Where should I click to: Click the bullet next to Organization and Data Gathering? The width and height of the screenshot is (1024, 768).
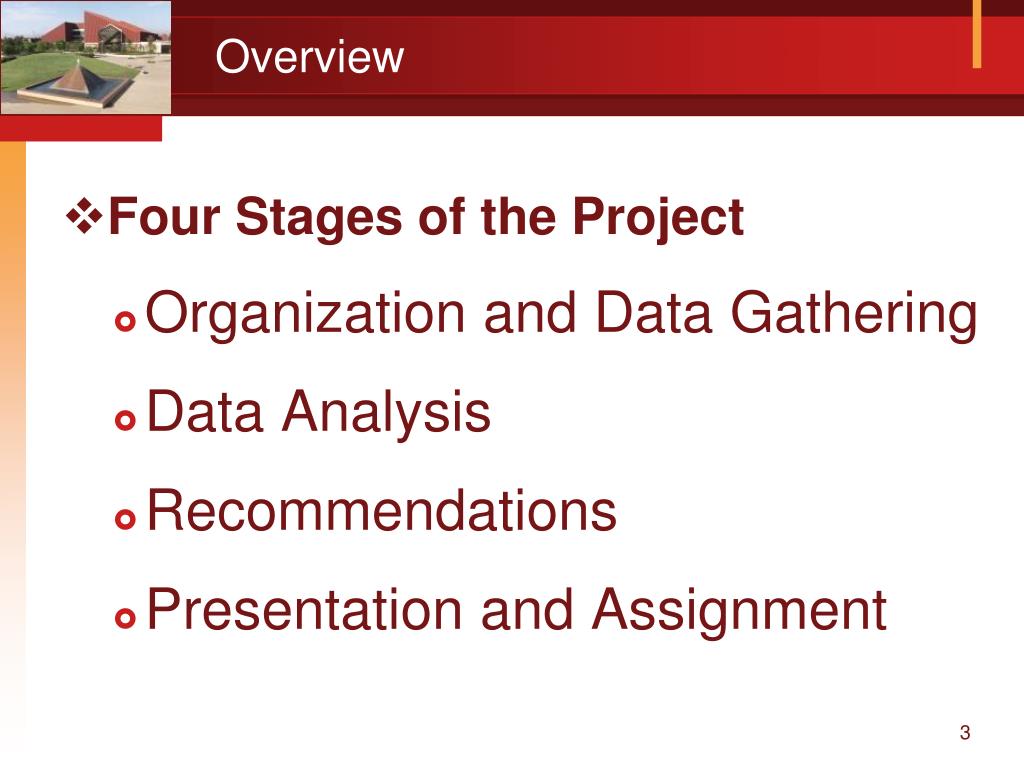(125, 321)
